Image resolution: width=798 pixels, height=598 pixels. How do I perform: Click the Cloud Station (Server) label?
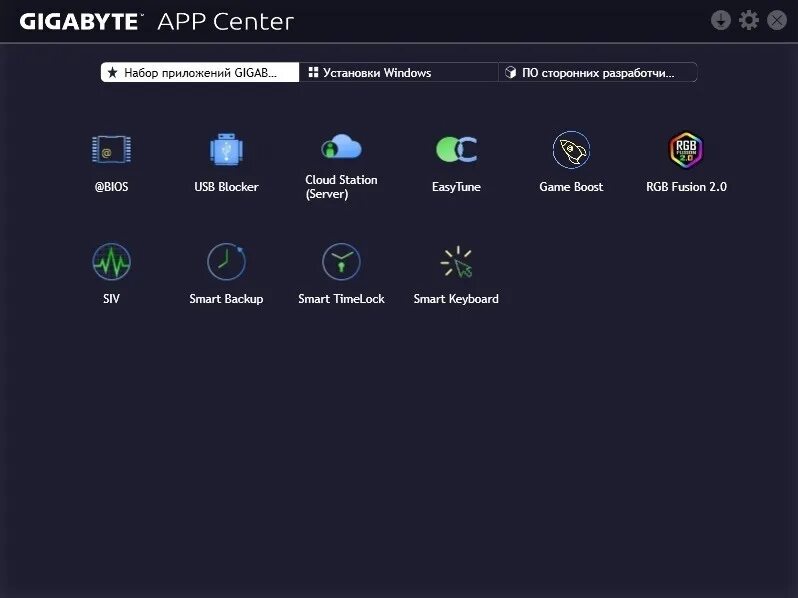[341, 187]
